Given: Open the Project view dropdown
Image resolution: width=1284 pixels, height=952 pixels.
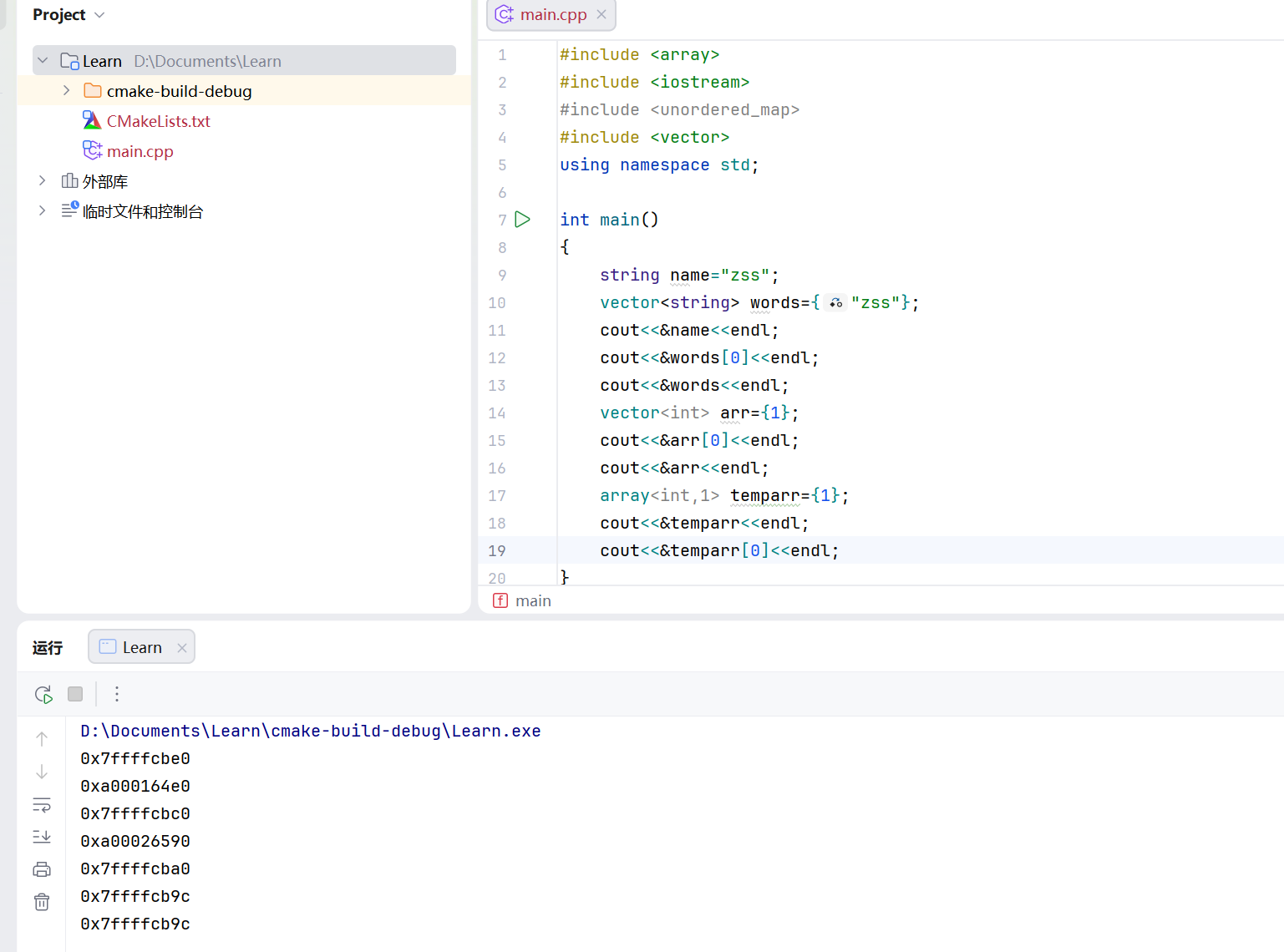Looking at the screenshot, I should click(99, 15).
